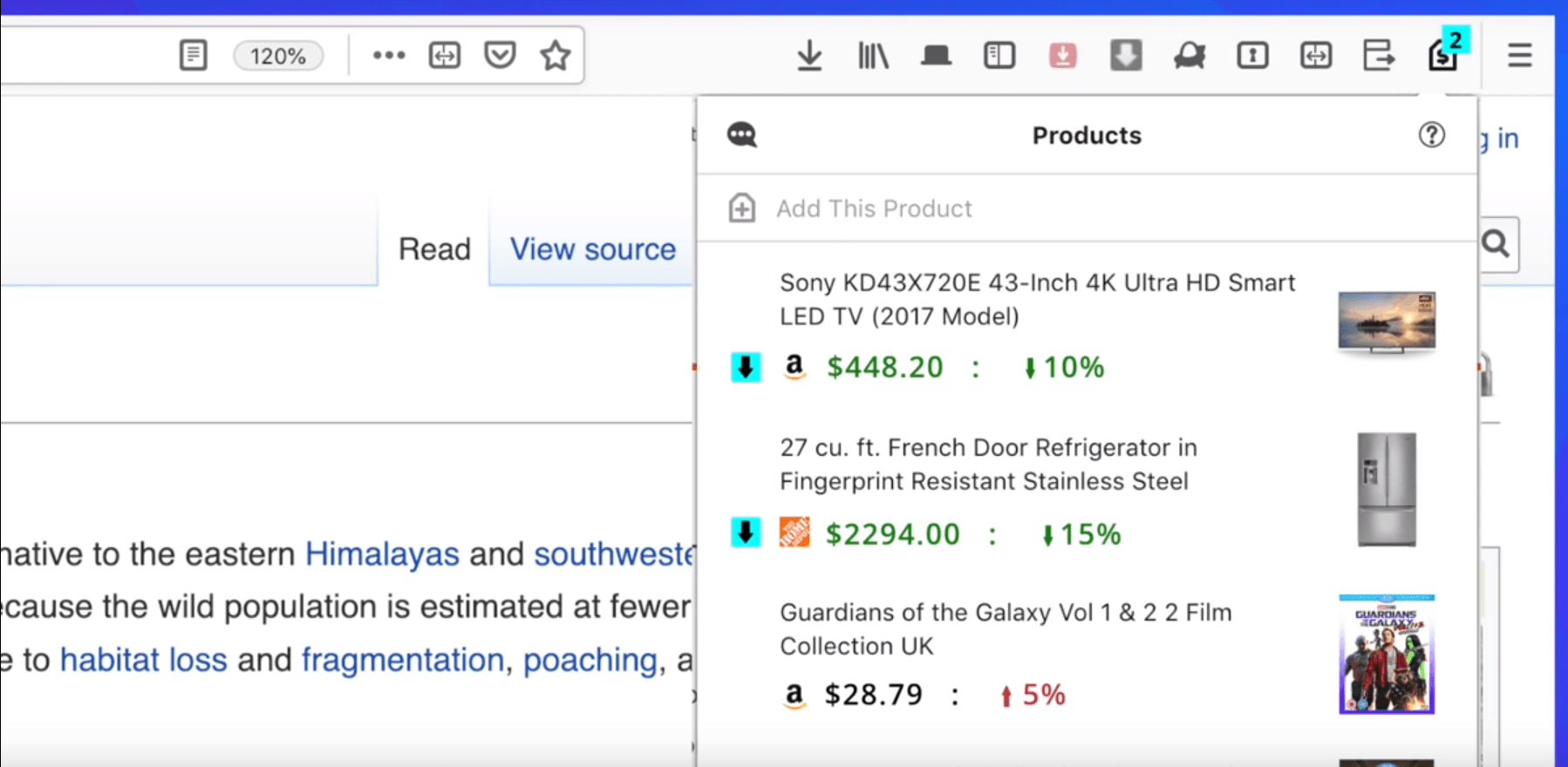Viewport: 1568px width, 767px height.
Task: Click Add This Product label
Action: point(874,209)
